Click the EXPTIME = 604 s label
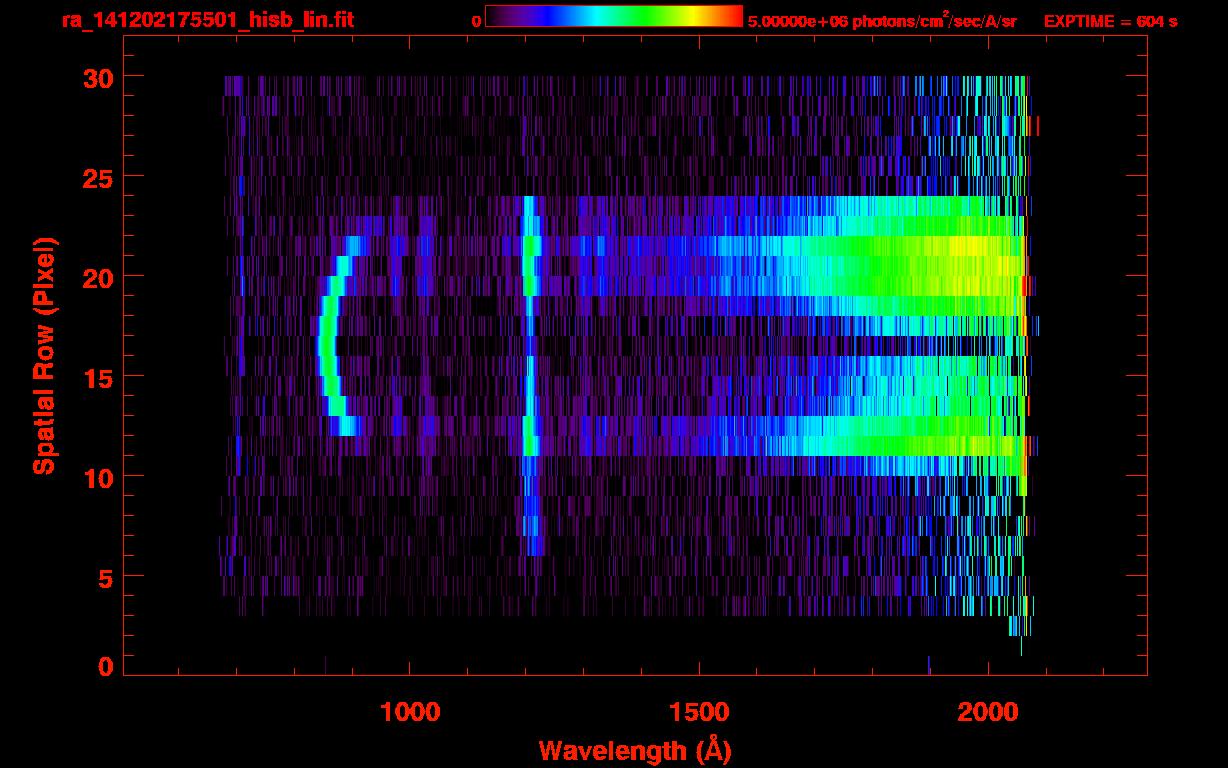This screenshot has height=768, width=1228. tap(1110, 21)
